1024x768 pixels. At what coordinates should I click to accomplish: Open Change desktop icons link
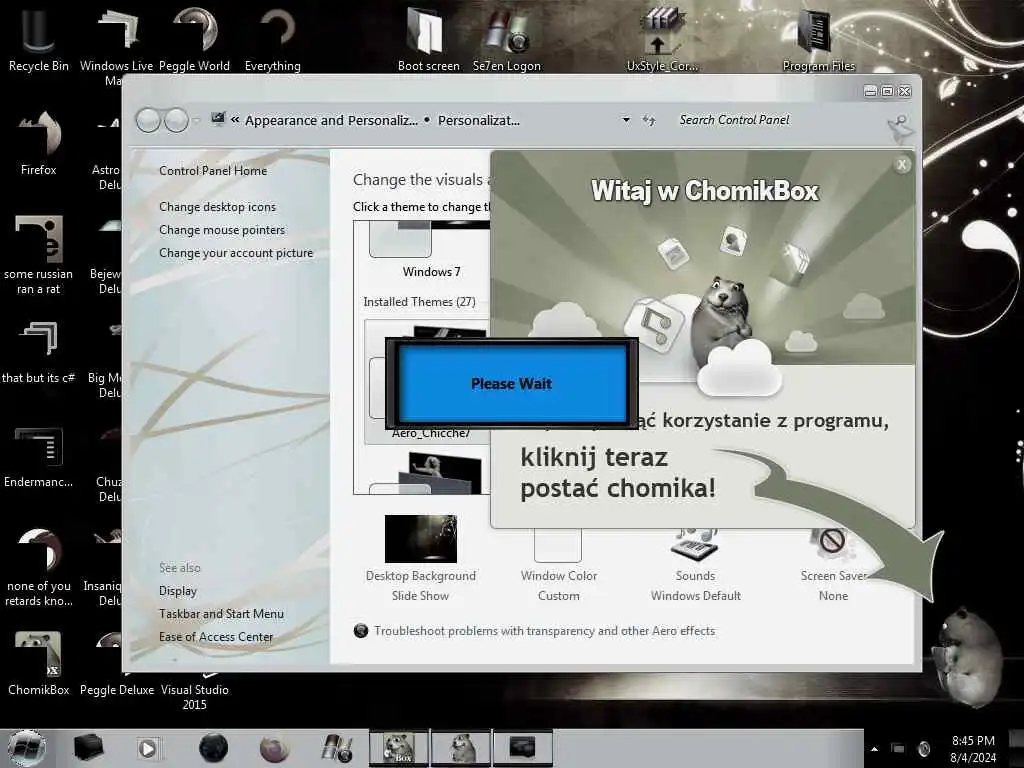pos(217,206)
